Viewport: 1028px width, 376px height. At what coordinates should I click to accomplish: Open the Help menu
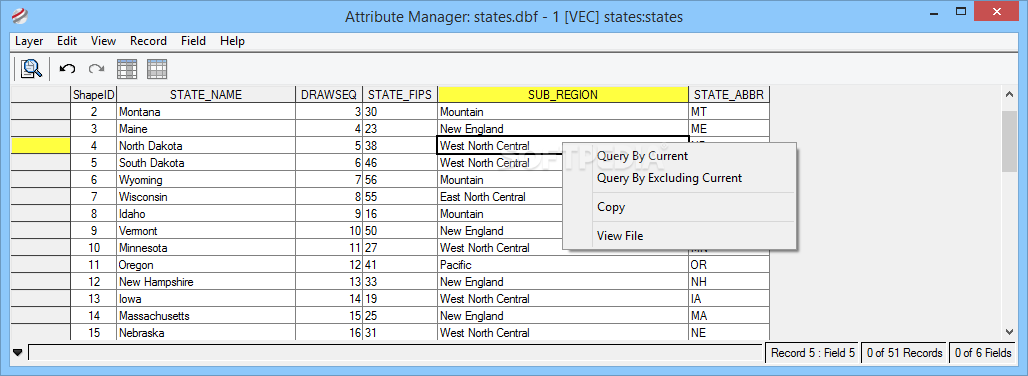[232, 41]
